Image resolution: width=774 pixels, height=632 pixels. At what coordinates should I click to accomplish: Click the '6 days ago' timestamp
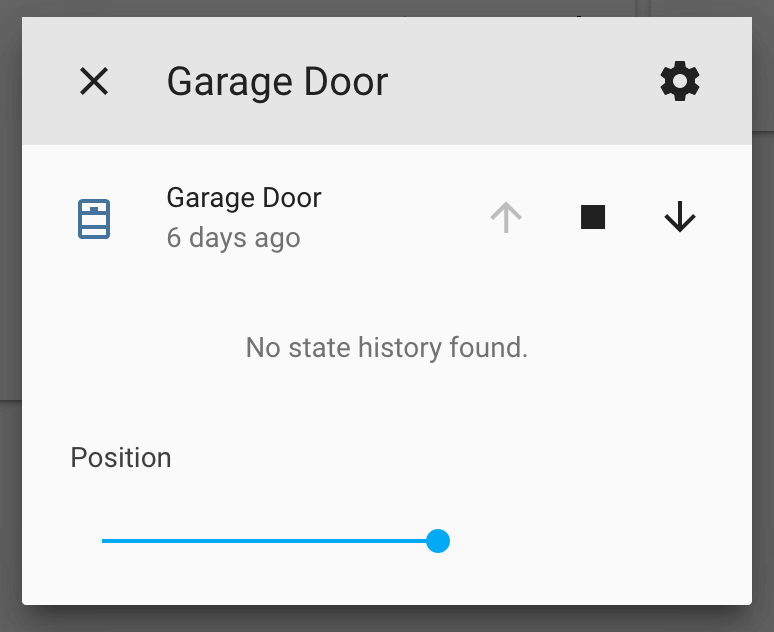point(233,238)
